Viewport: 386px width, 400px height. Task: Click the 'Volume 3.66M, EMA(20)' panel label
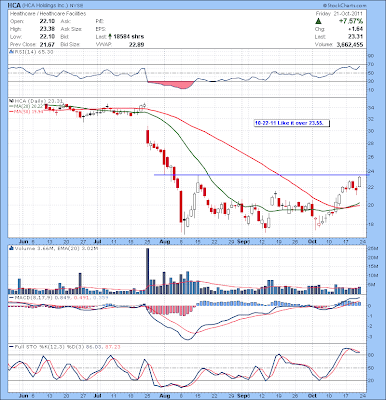[x=55, y=248]
